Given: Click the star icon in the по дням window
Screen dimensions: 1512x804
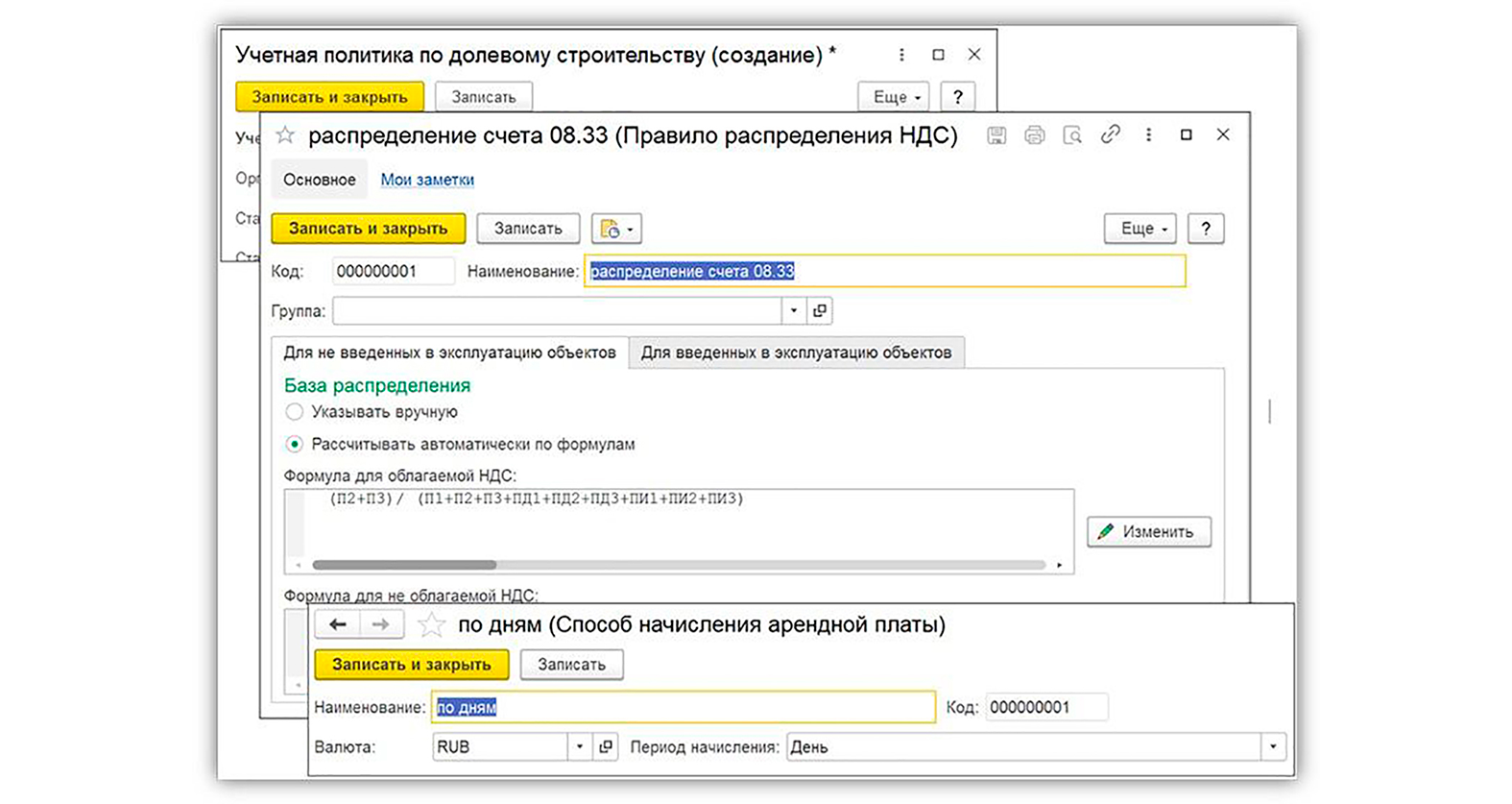Looking at the screenshot, I should coord(431,625).
